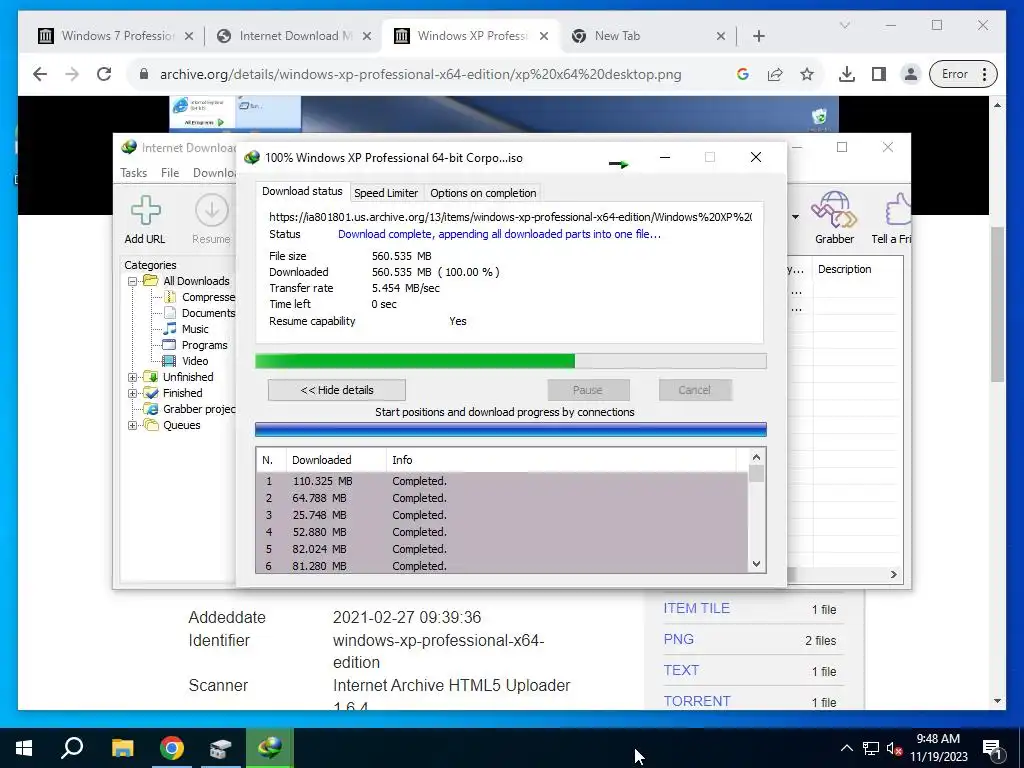Click the Internet Download Manager taskbar icon

(270, 748)
